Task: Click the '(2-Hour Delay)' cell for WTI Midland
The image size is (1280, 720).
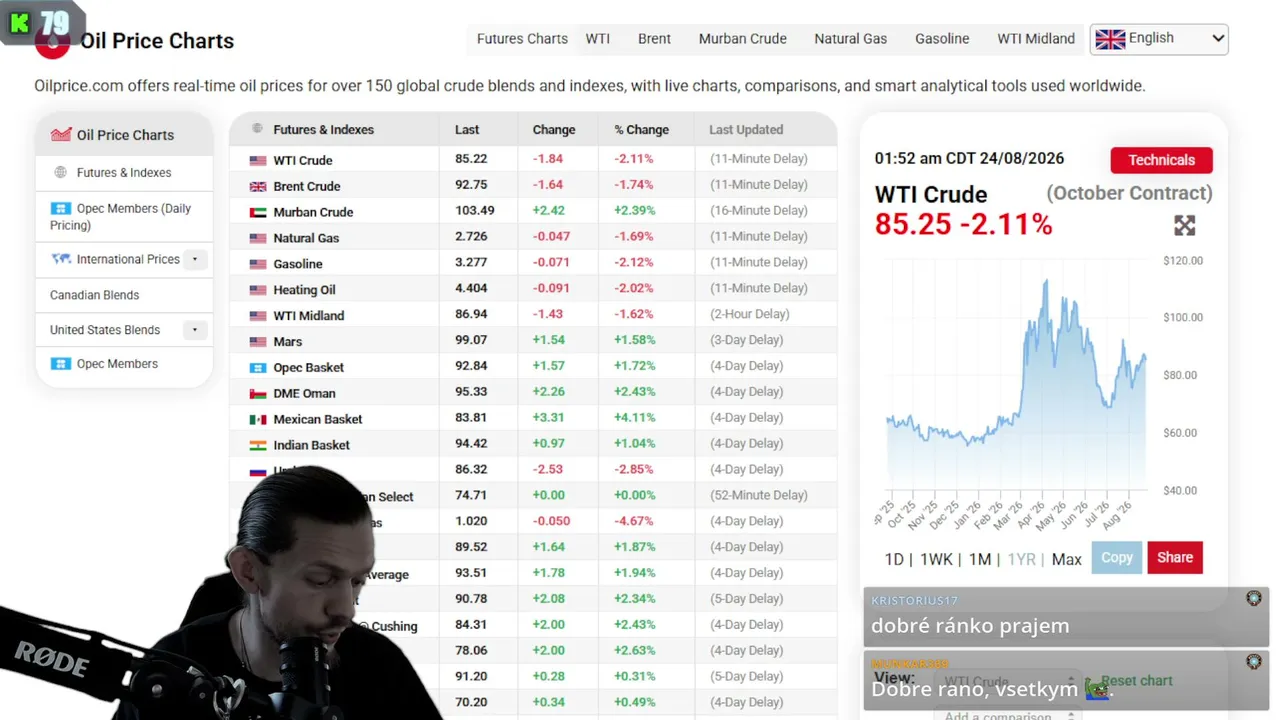Action: (x=750, y=314)
